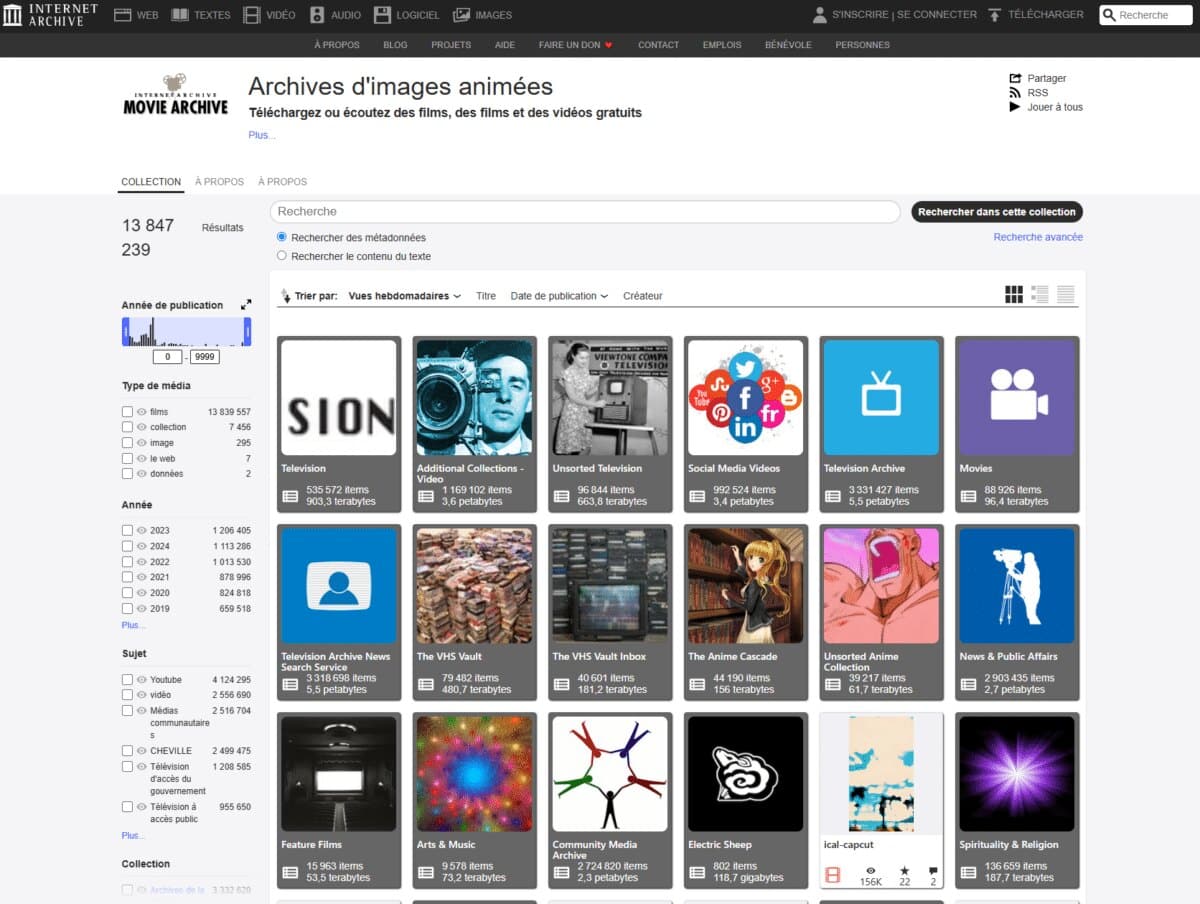This screenshot has width=1200, height=904.
Task: Check the 2023 year filter
Action: (x=127, y=531)
